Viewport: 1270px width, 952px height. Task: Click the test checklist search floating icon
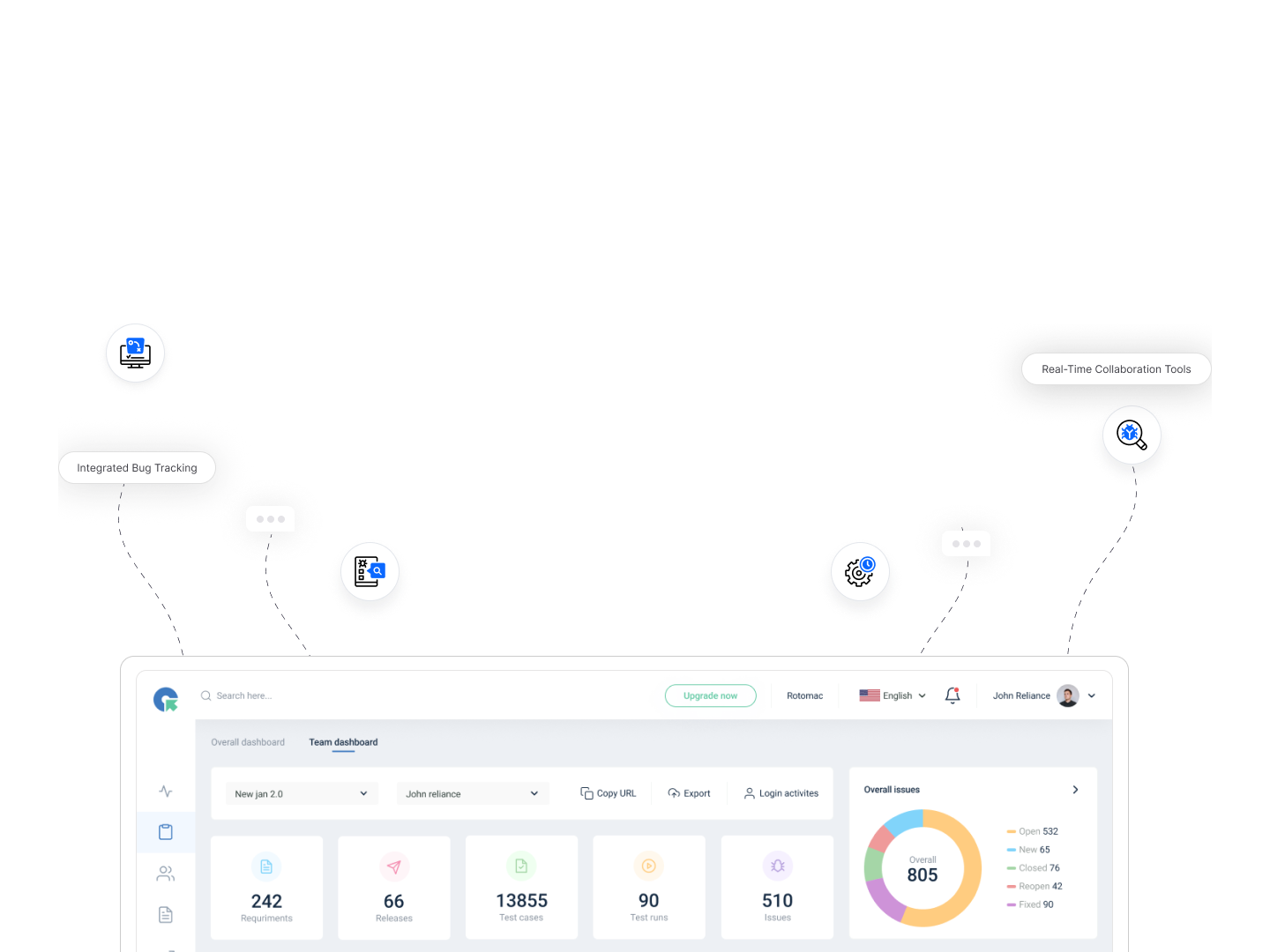pos(370,571)
